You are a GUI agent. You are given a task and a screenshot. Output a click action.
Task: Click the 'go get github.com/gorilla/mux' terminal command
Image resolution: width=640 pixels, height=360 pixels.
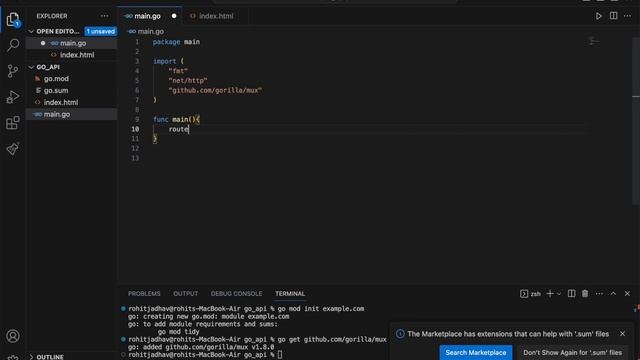[332, 339]
